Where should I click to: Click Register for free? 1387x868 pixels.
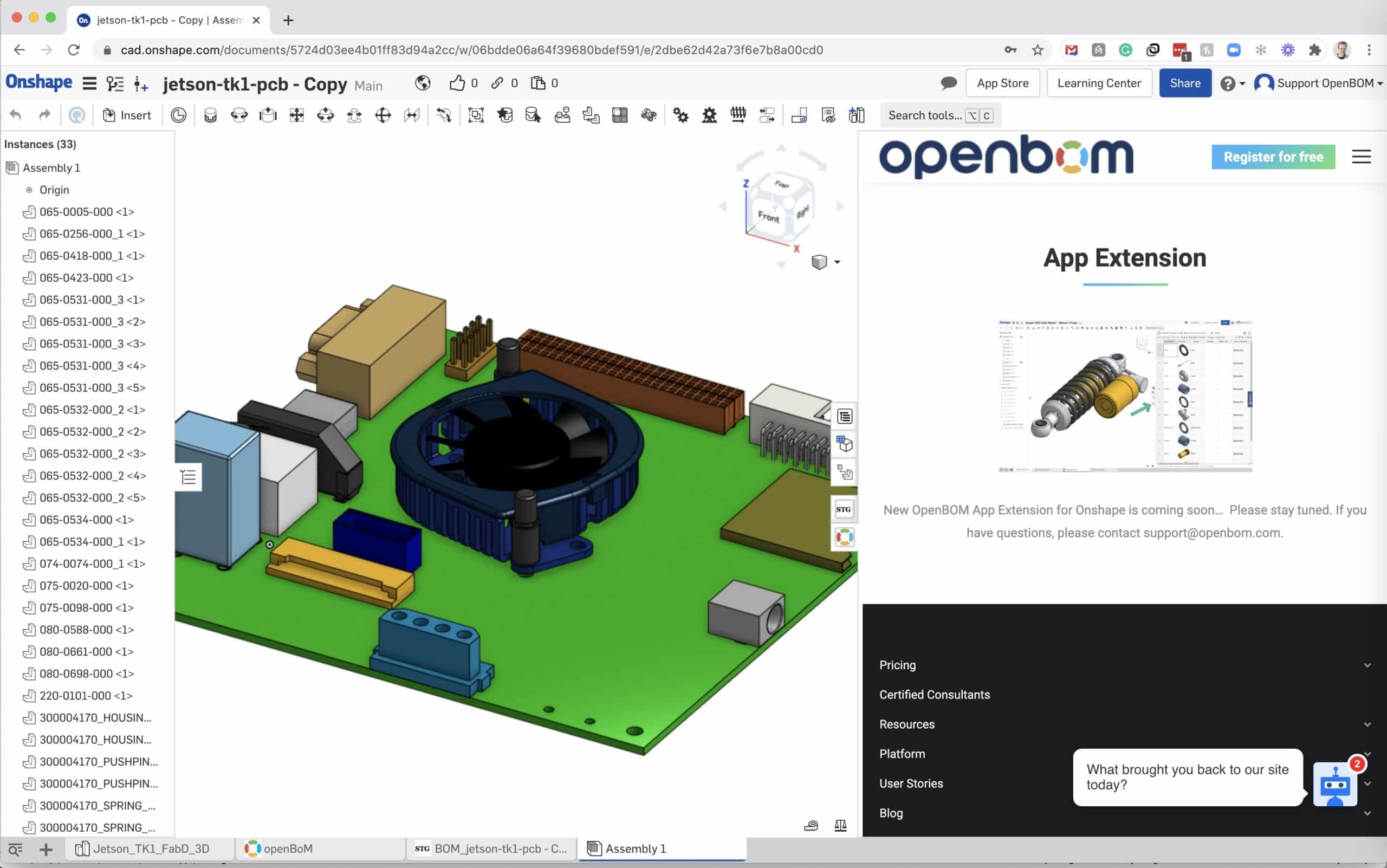tap(1273, 157)
